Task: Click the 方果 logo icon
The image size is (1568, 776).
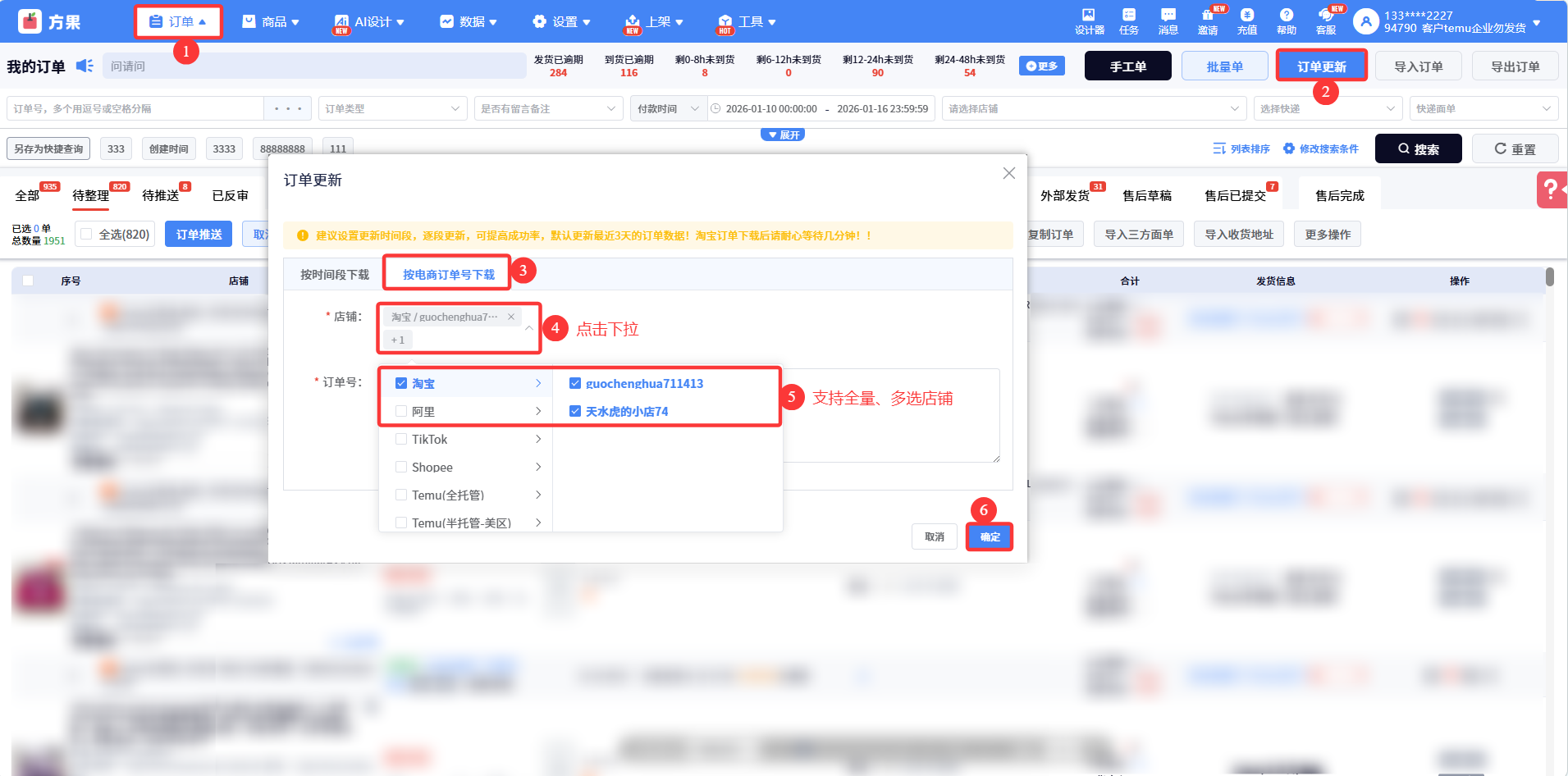Action: click(x=30, y=21)
